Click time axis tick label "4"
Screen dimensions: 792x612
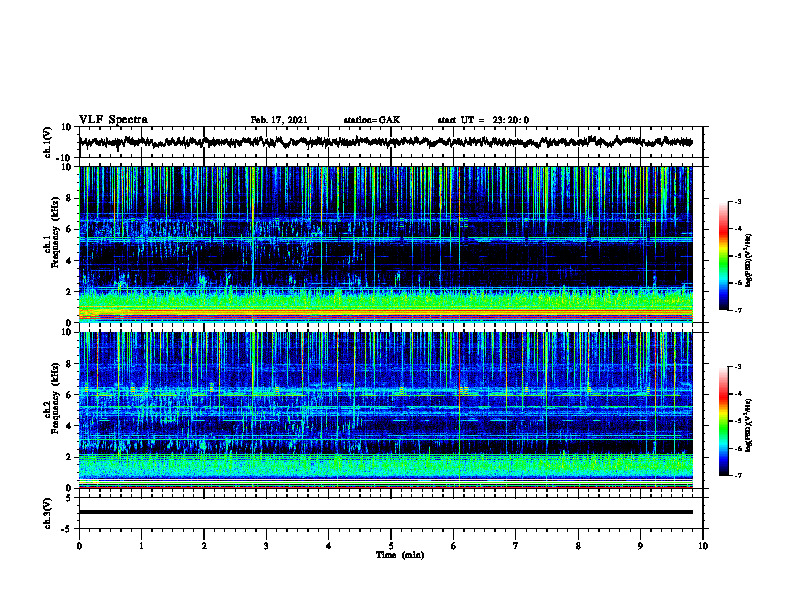(329, 546)
